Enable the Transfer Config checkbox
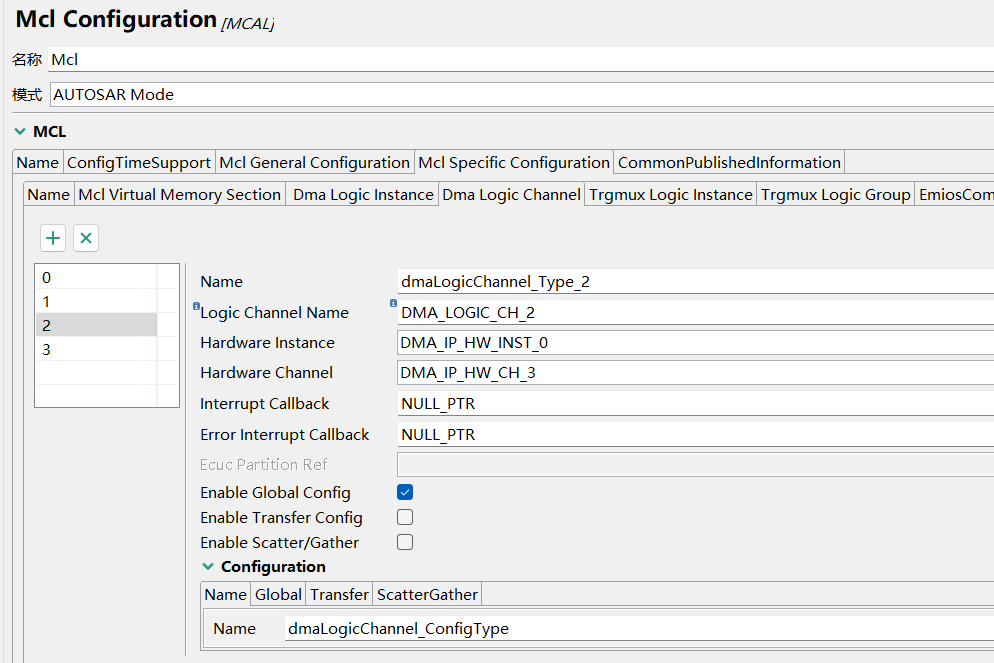Viewport: 994px width, 663px height. tap(405, 517)
